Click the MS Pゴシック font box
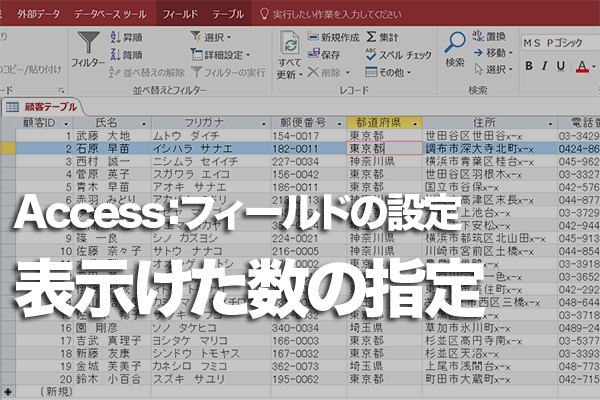The image size is (600, 400). [x=560, y=43]
